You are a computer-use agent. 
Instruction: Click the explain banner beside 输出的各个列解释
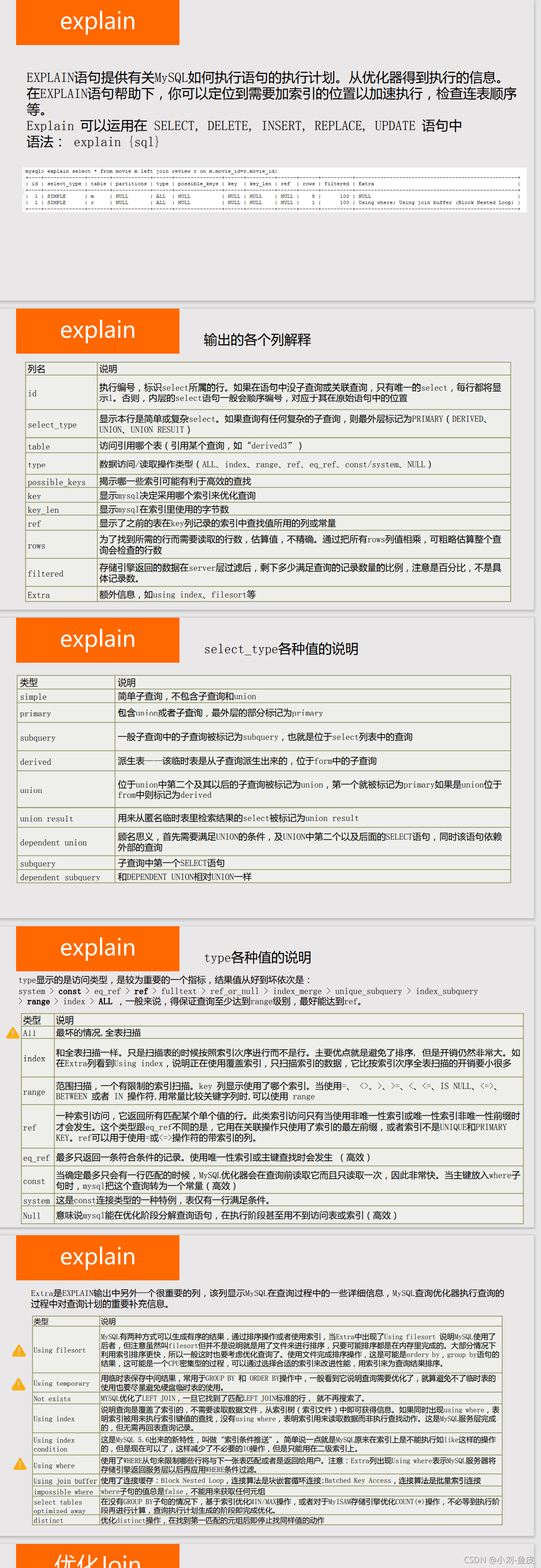[x=97, y=331]
